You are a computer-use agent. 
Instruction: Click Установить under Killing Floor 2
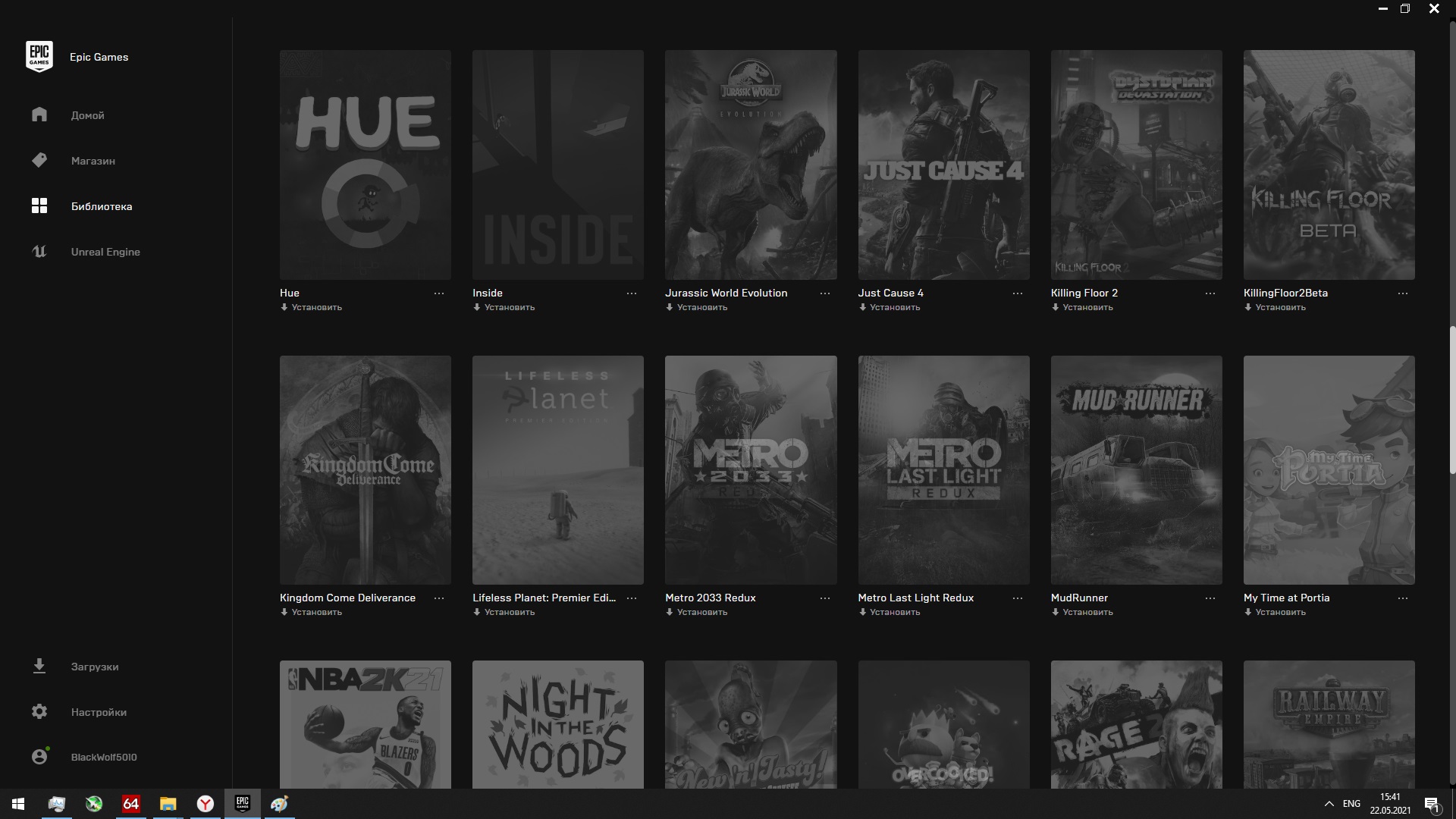click(1087, 307)
